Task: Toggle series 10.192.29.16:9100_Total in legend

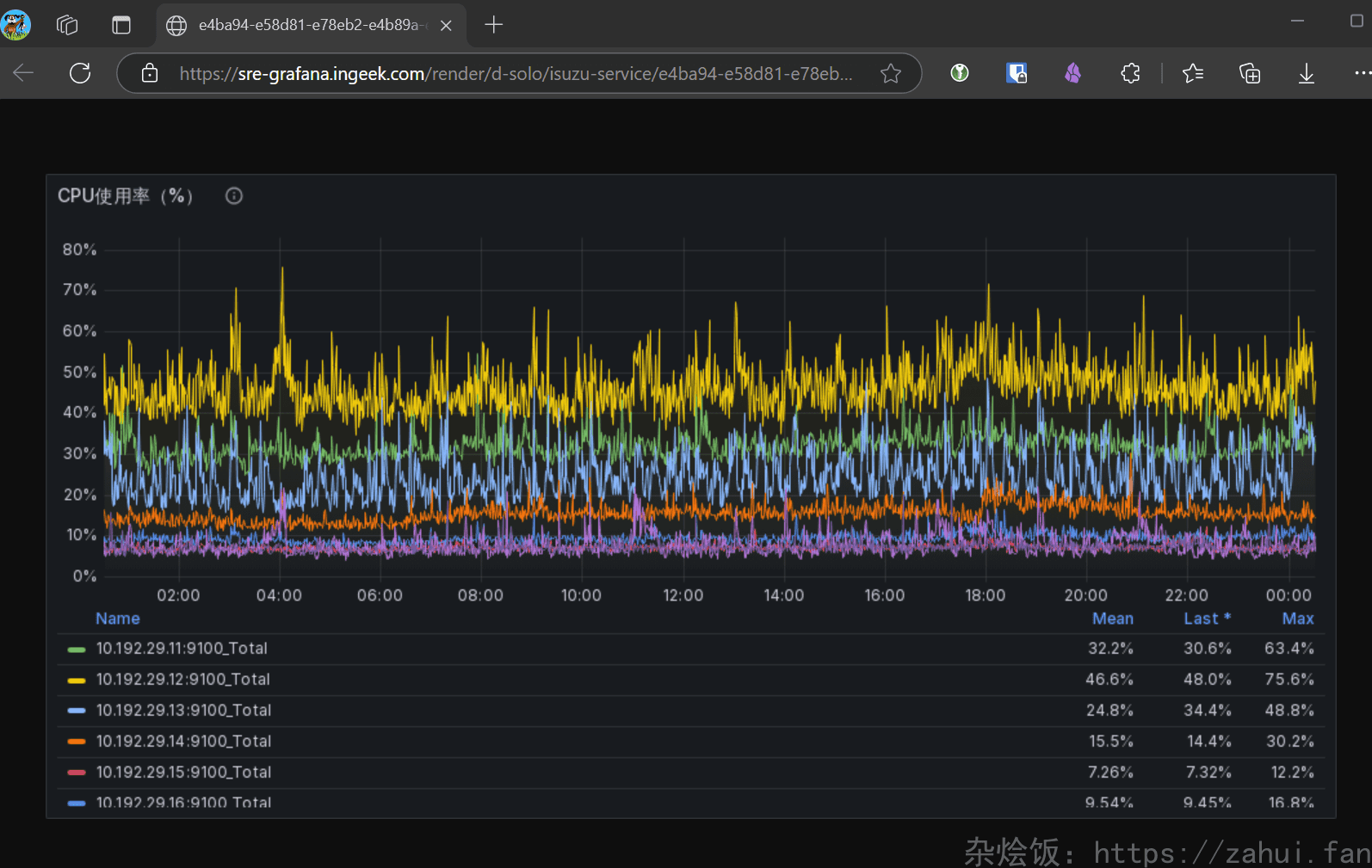Action: 183,802
